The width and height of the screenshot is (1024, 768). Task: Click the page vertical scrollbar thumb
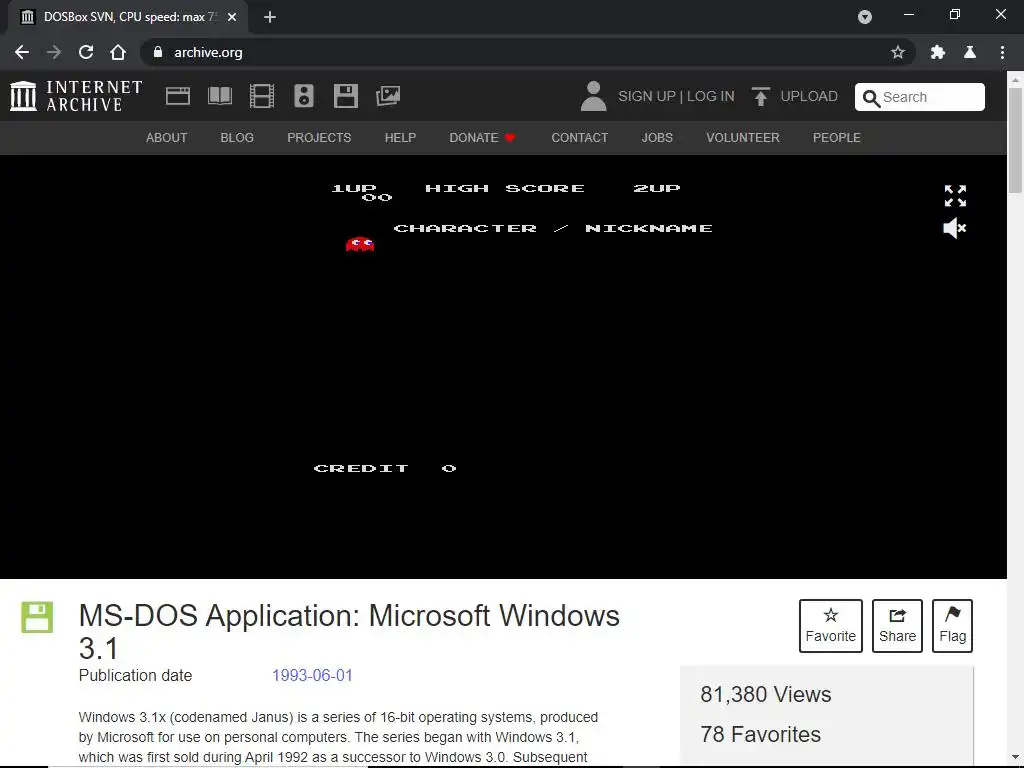coord(1015,140)
